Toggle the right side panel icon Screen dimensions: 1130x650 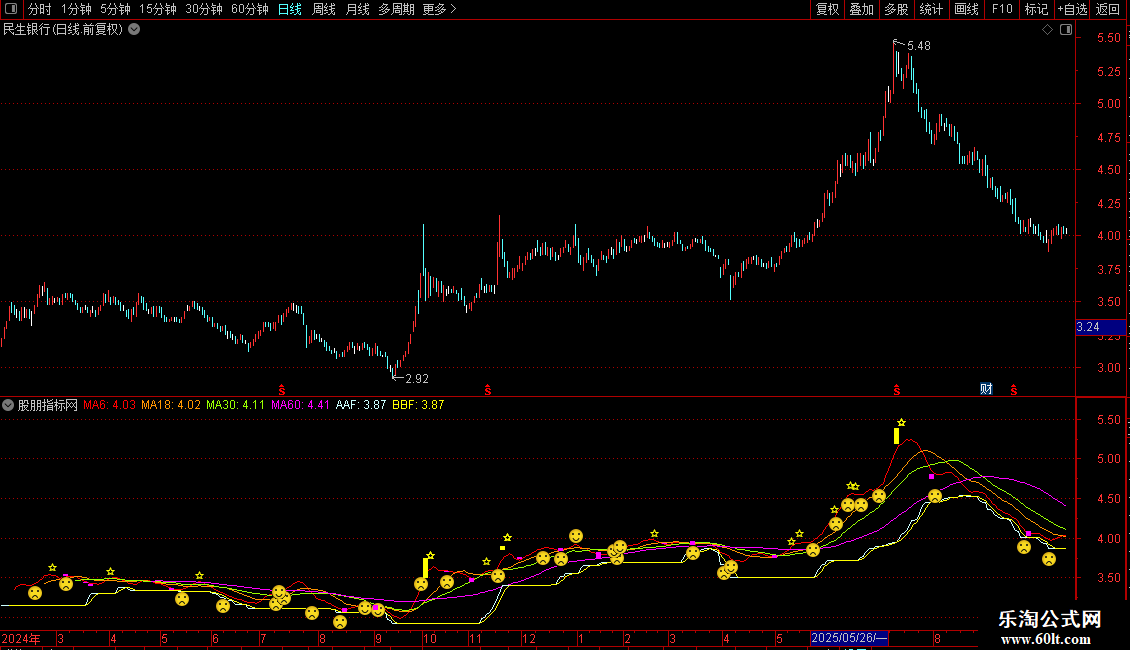[1066, 30]
